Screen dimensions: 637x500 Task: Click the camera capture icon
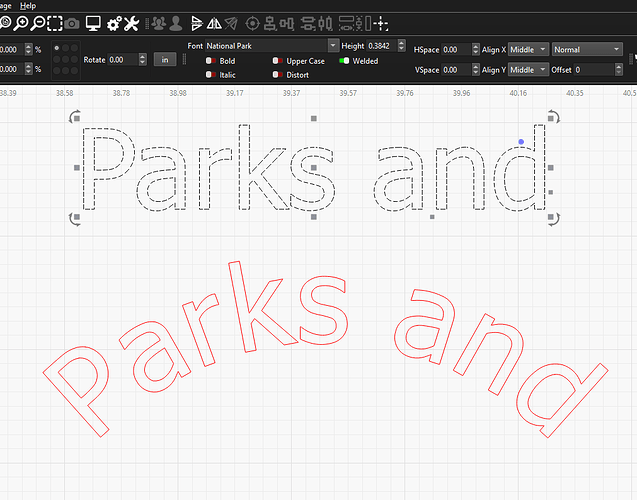[72, 22]
